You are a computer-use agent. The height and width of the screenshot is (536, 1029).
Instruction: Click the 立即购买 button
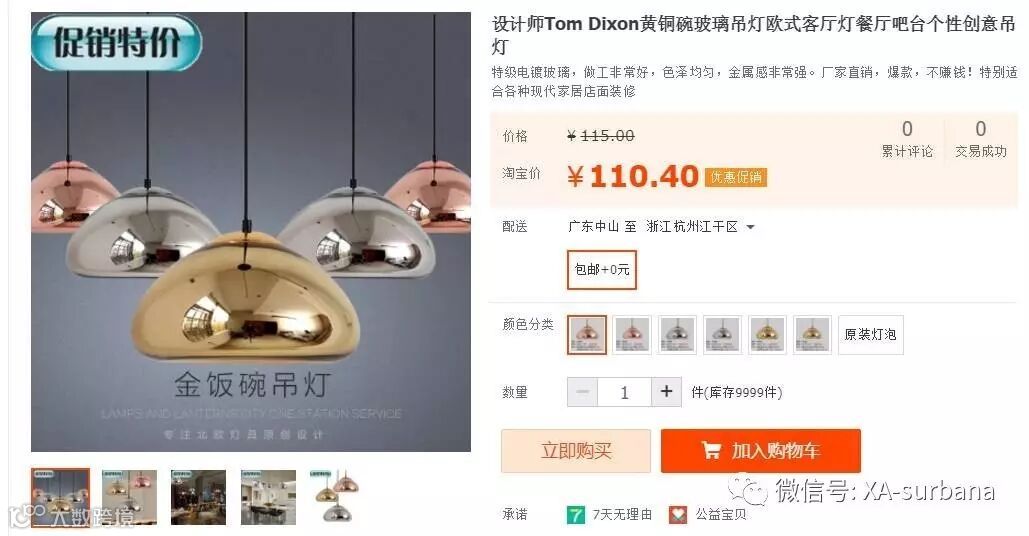point(576,451)
